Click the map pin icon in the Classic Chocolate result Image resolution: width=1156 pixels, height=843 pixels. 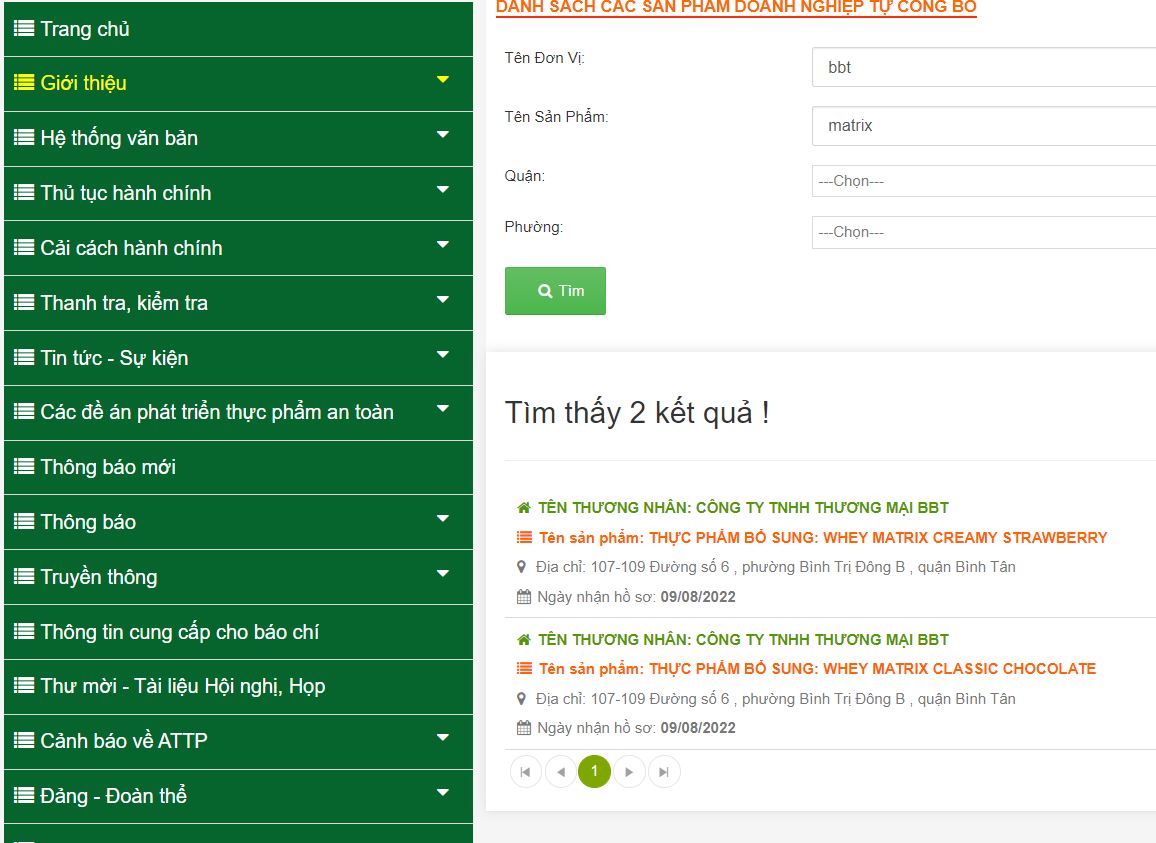point(521,699)
